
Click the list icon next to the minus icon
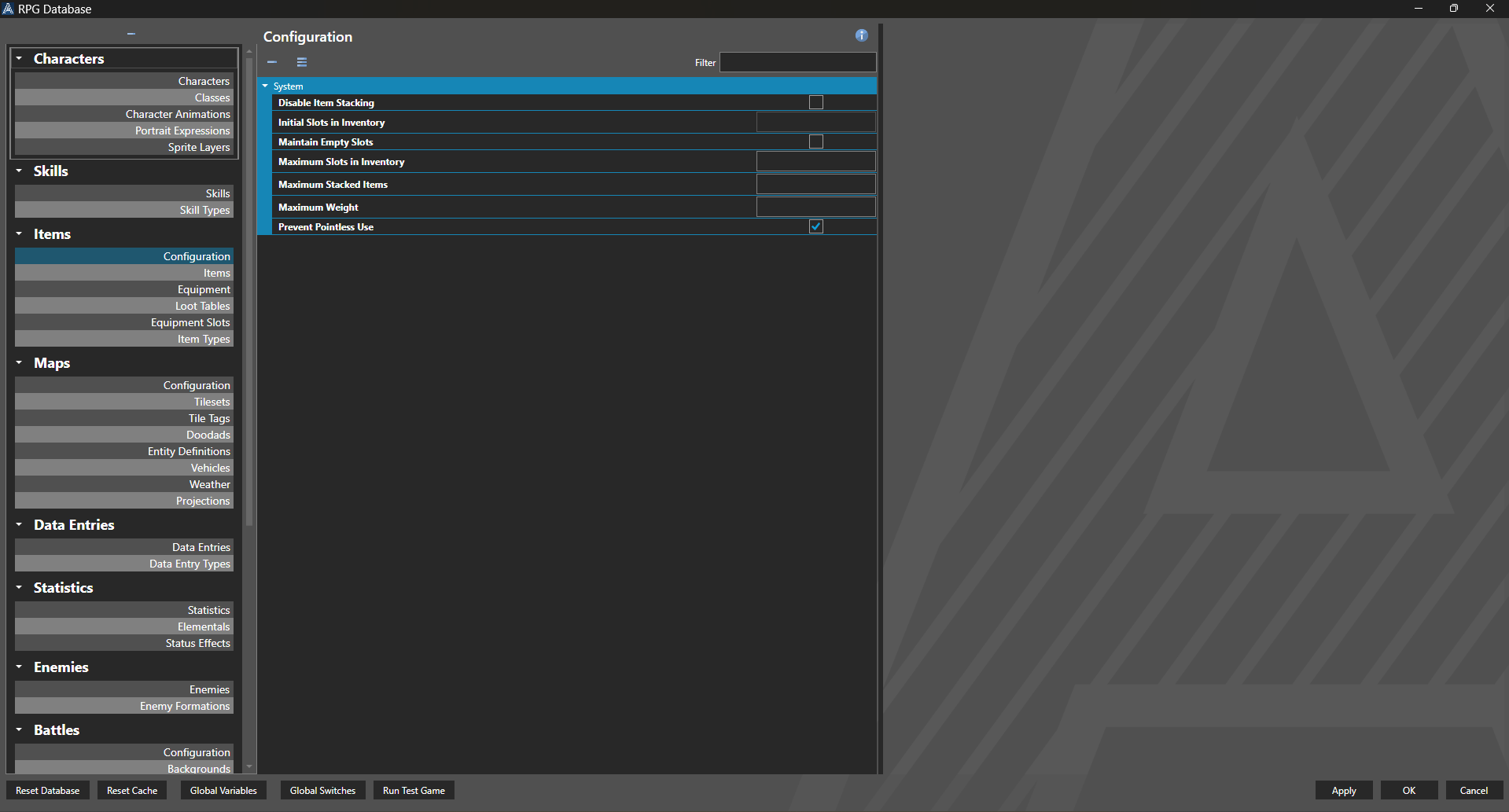coord(301,62)
